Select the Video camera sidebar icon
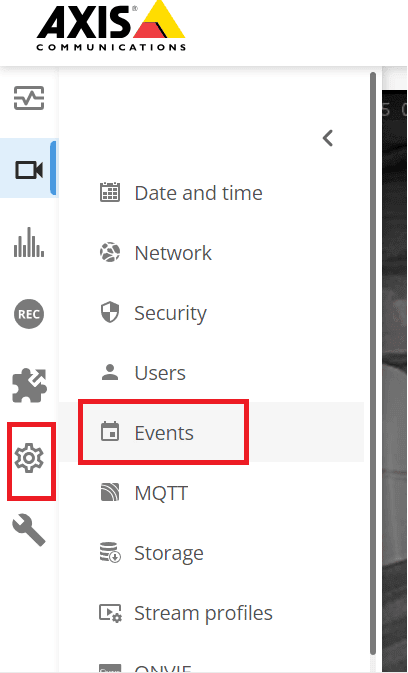Image resolution: width=408 pixels, height=673 pixels. point(29,170)
